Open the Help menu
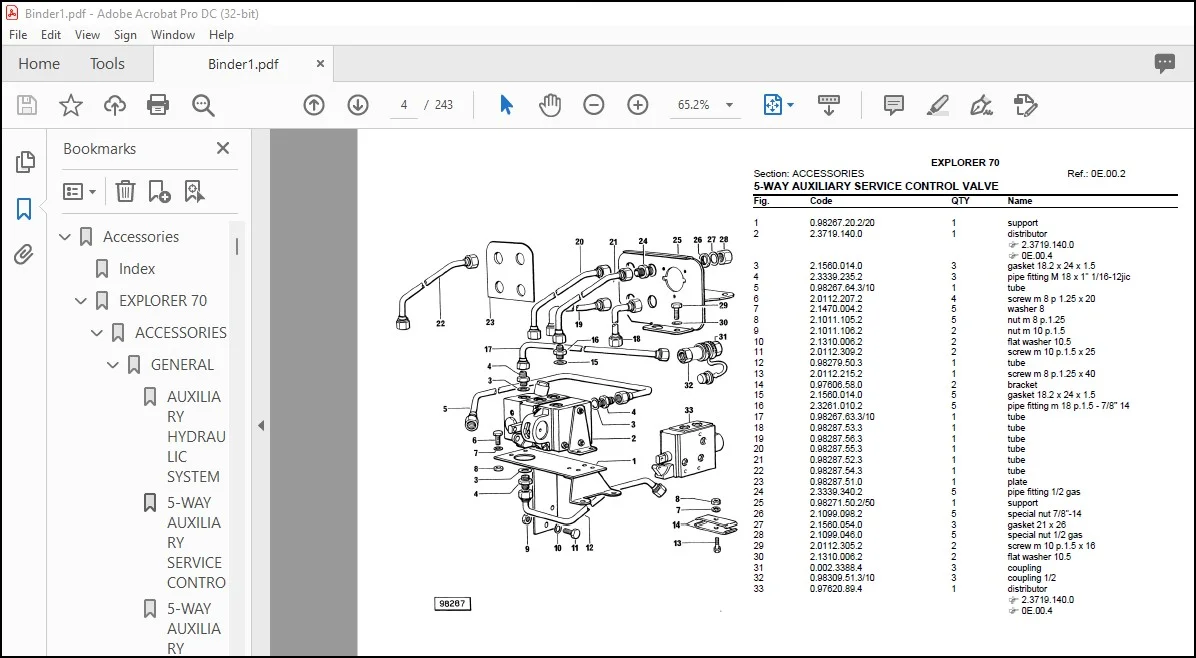 221,35
